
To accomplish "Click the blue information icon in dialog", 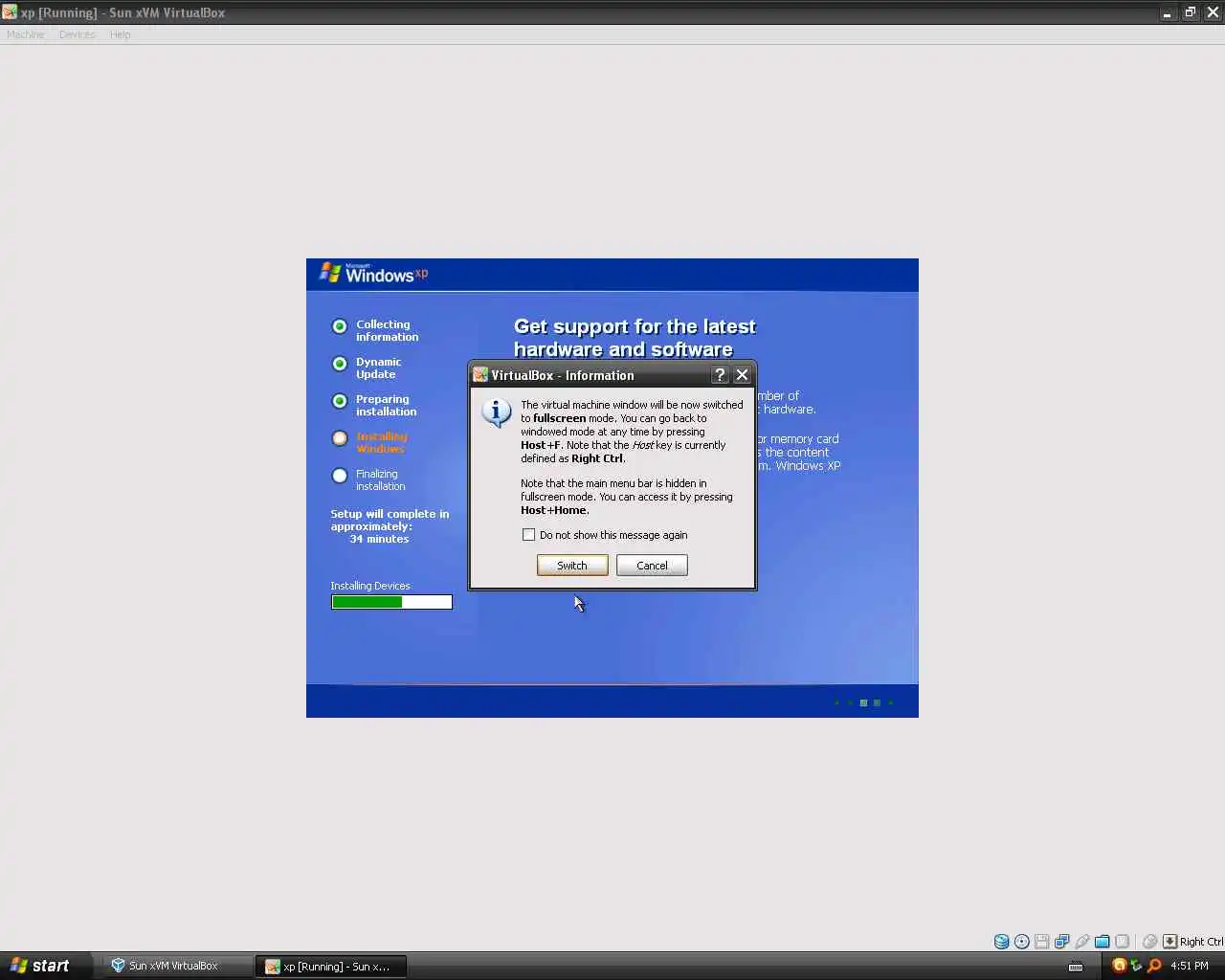I will pos(496,412).
